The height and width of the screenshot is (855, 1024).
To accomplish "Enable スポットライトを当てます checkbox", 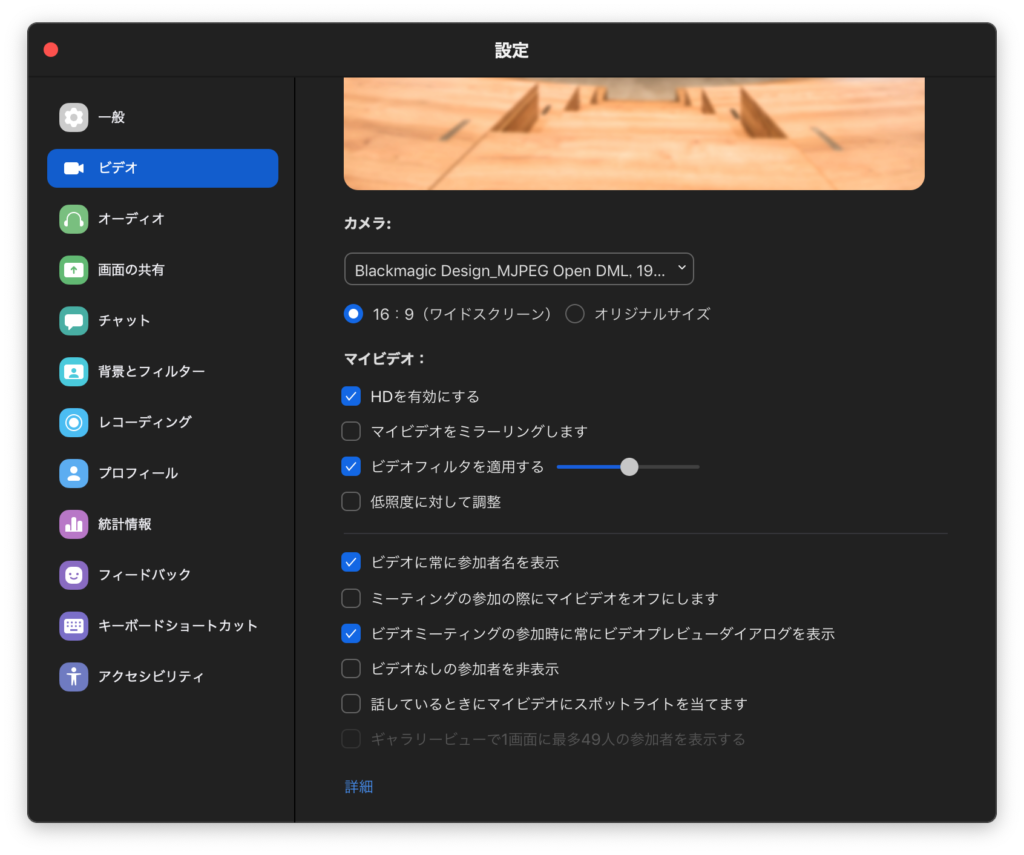I will (351, 704).
